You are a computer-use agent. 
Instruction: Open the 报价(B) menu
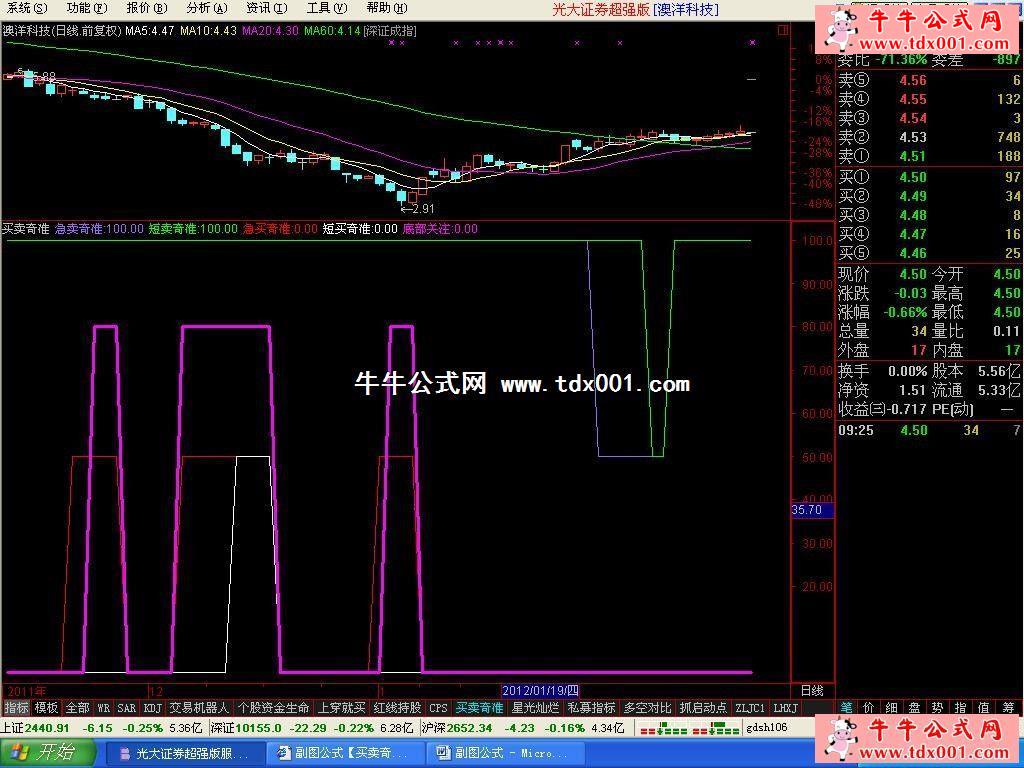(147, 8)
